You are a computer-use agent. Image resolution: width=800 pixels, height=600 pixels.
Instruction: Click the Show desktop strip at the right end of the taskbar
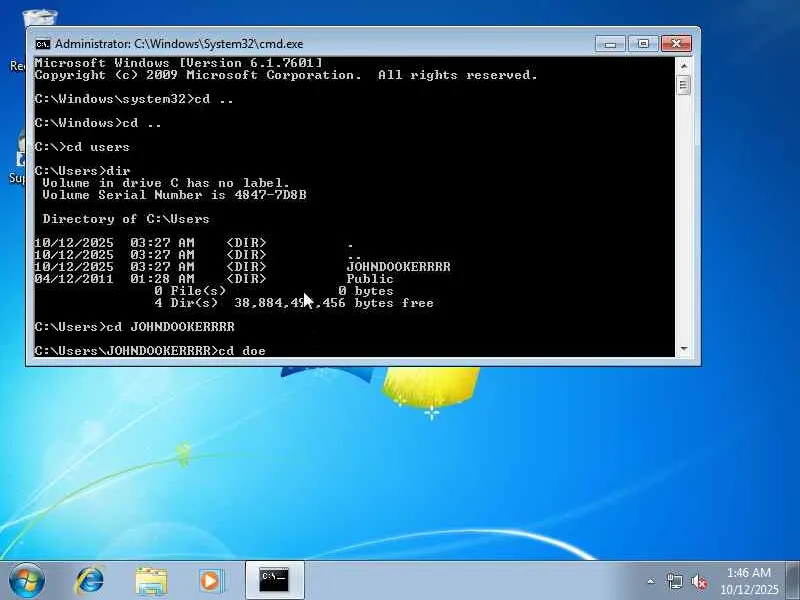[793, 581]
